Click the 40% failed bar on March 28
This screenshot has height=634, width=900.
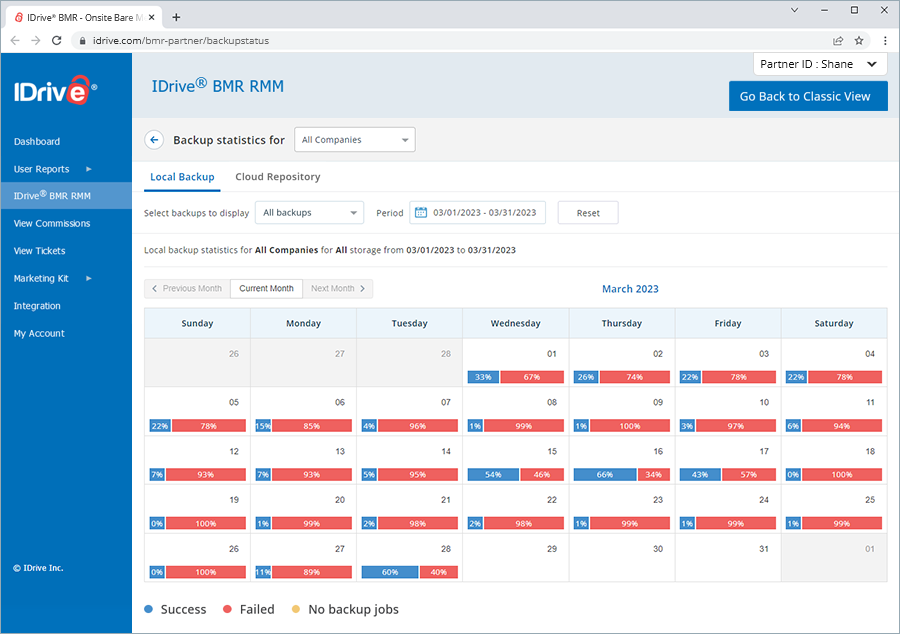pos(439,572)
